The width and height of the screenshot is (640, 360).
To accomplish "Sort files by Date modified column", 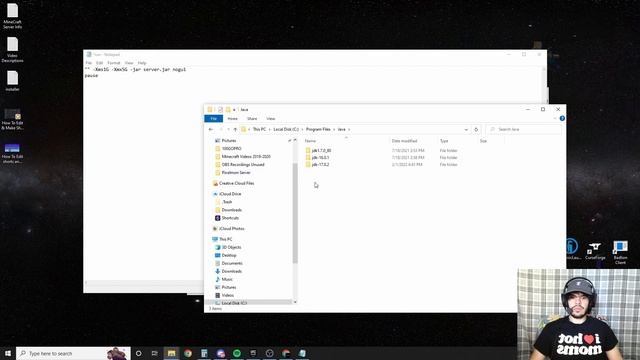I will click(404, 141).
